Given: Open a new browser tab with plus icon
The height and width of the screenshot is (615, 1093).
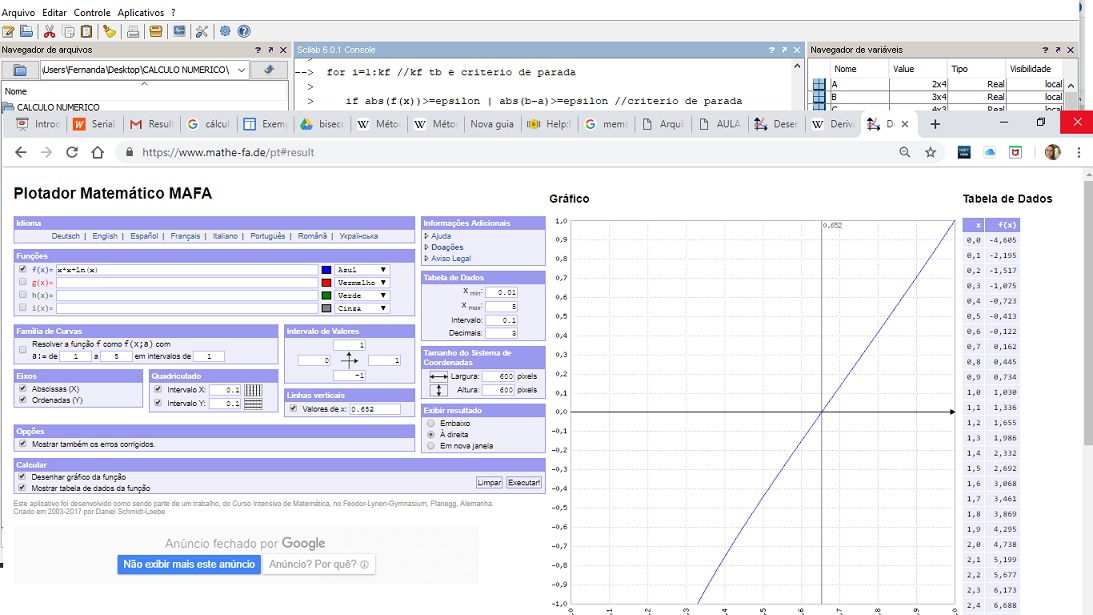Looking at the screenshot, I should pos(935,124).
